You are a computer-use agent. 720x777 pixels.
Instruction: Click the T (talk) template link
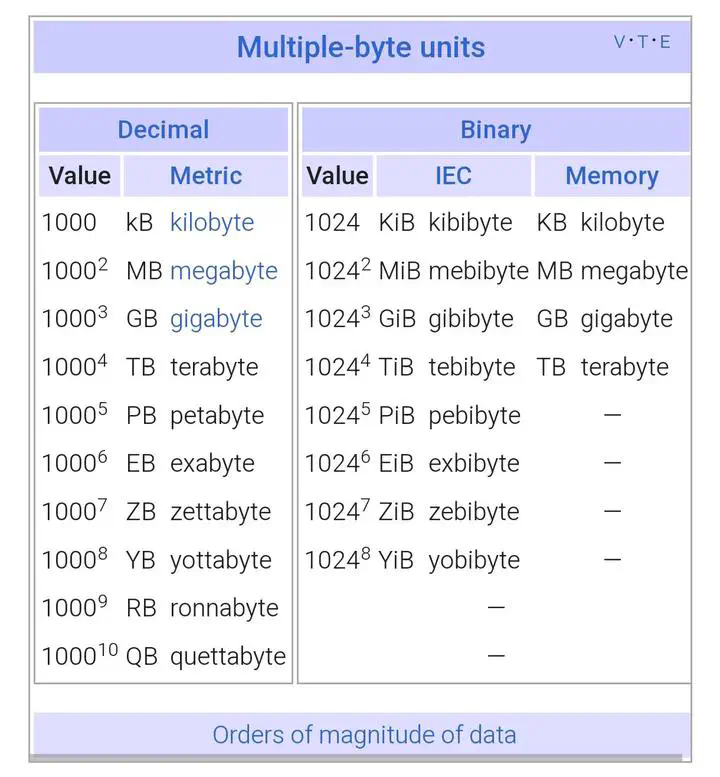641,41
